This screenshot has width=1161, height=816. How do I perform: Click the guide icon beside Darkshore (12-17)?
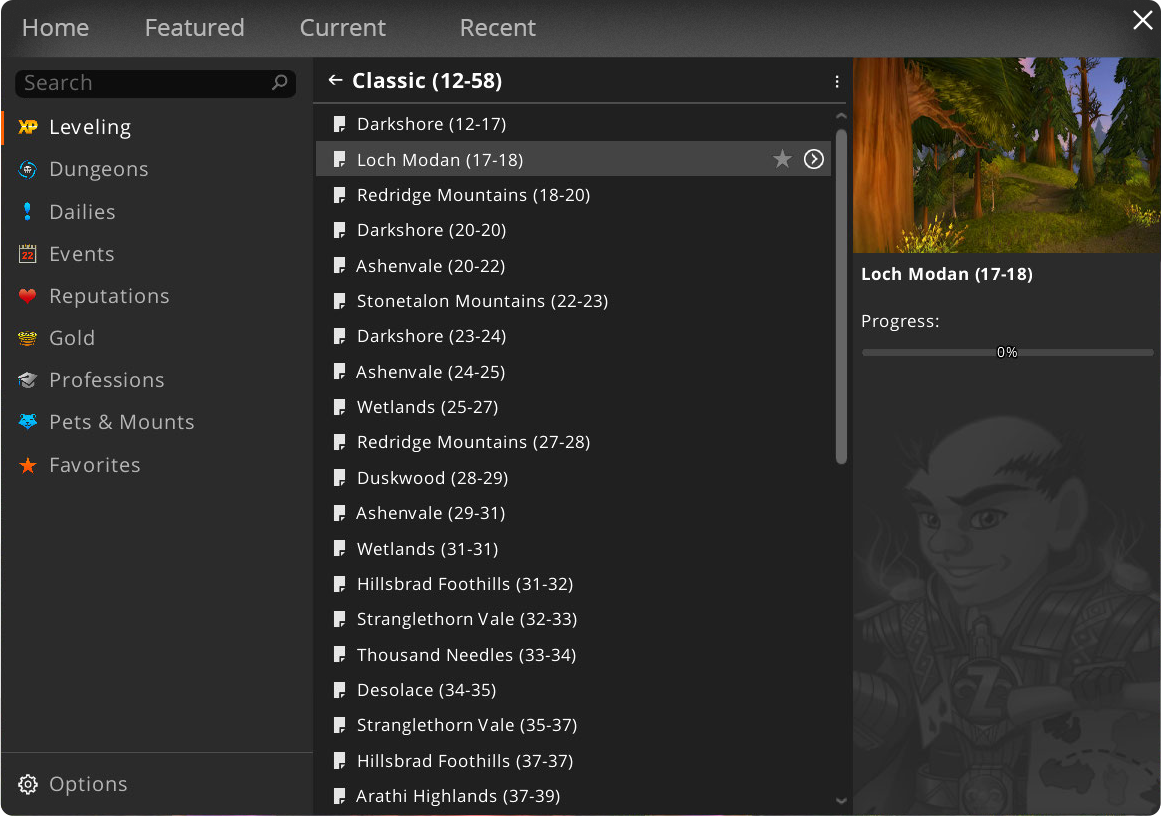339,124
